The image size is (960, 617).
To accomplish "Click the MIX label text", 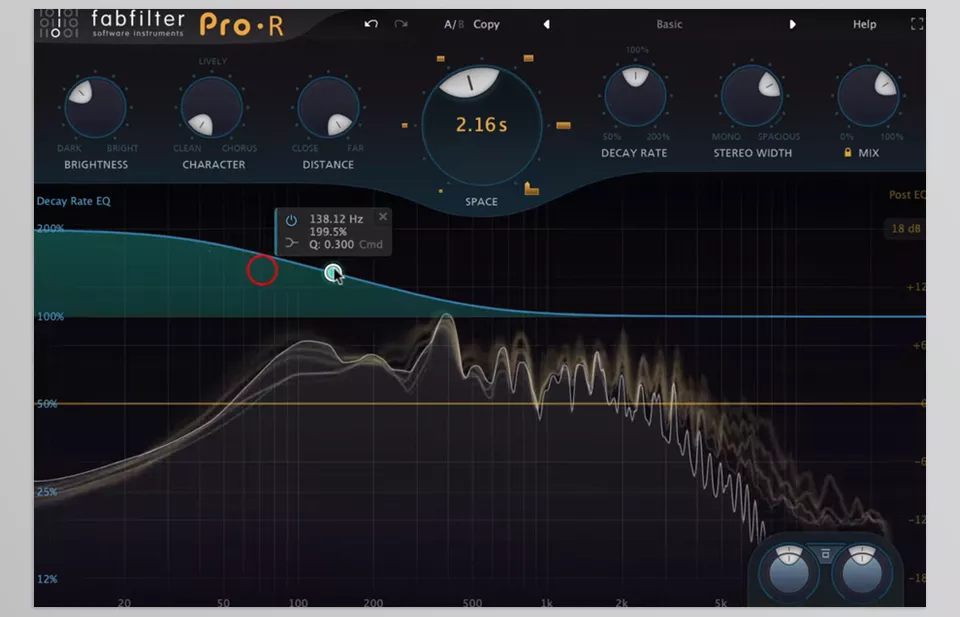I will [x=869, y=153].
